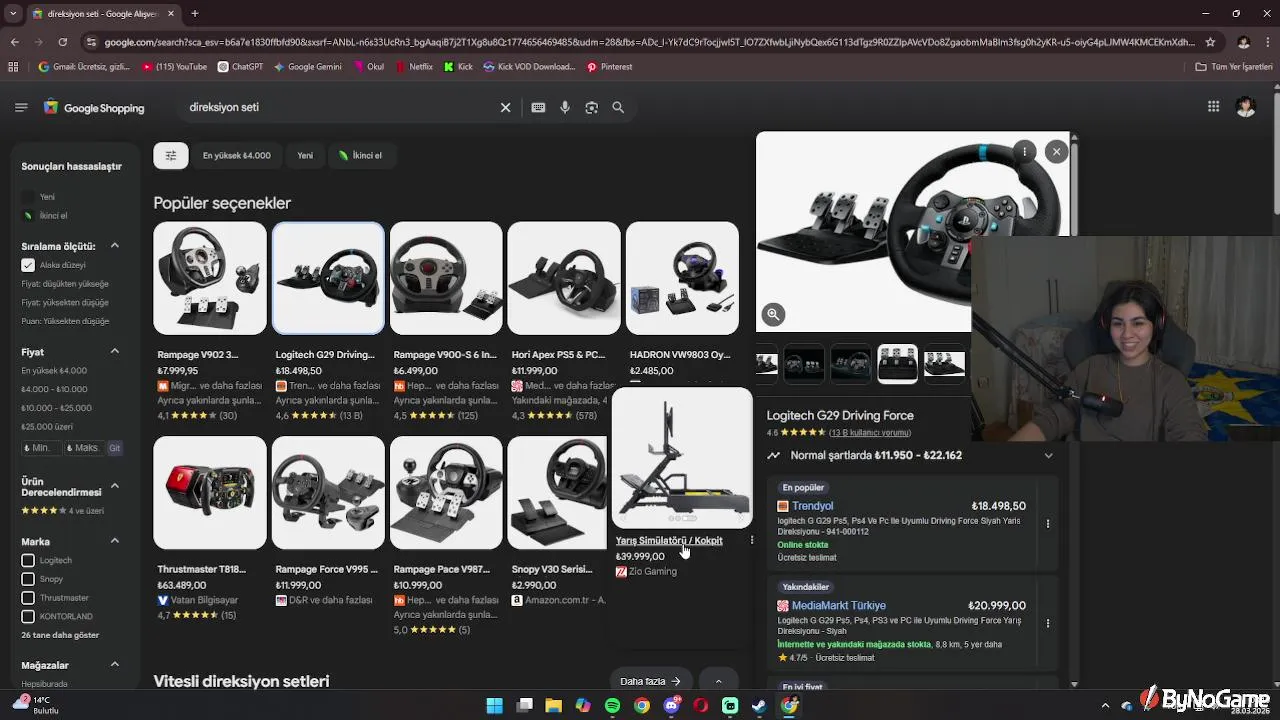Viewport: 1280px width, 720px height.
Task: Open three-dot menu for the MediaMarkt offer
Action: (x=1048, y=623)
